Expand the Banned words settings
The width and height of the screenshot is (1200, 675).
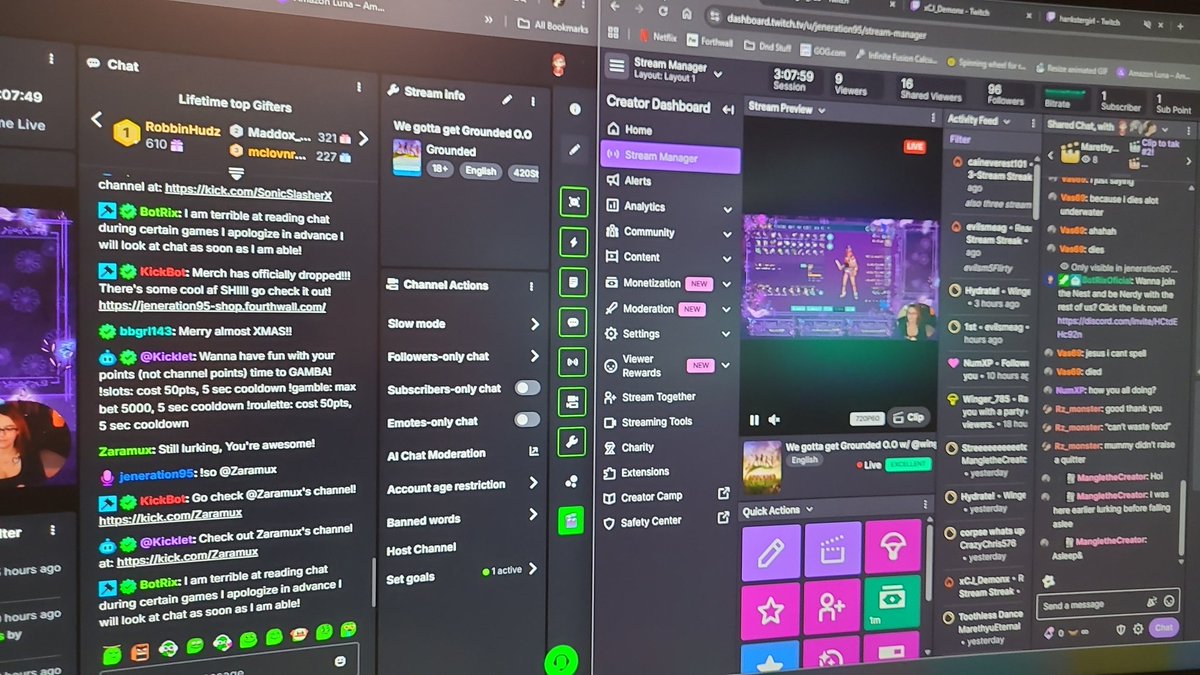pos(534,516)
